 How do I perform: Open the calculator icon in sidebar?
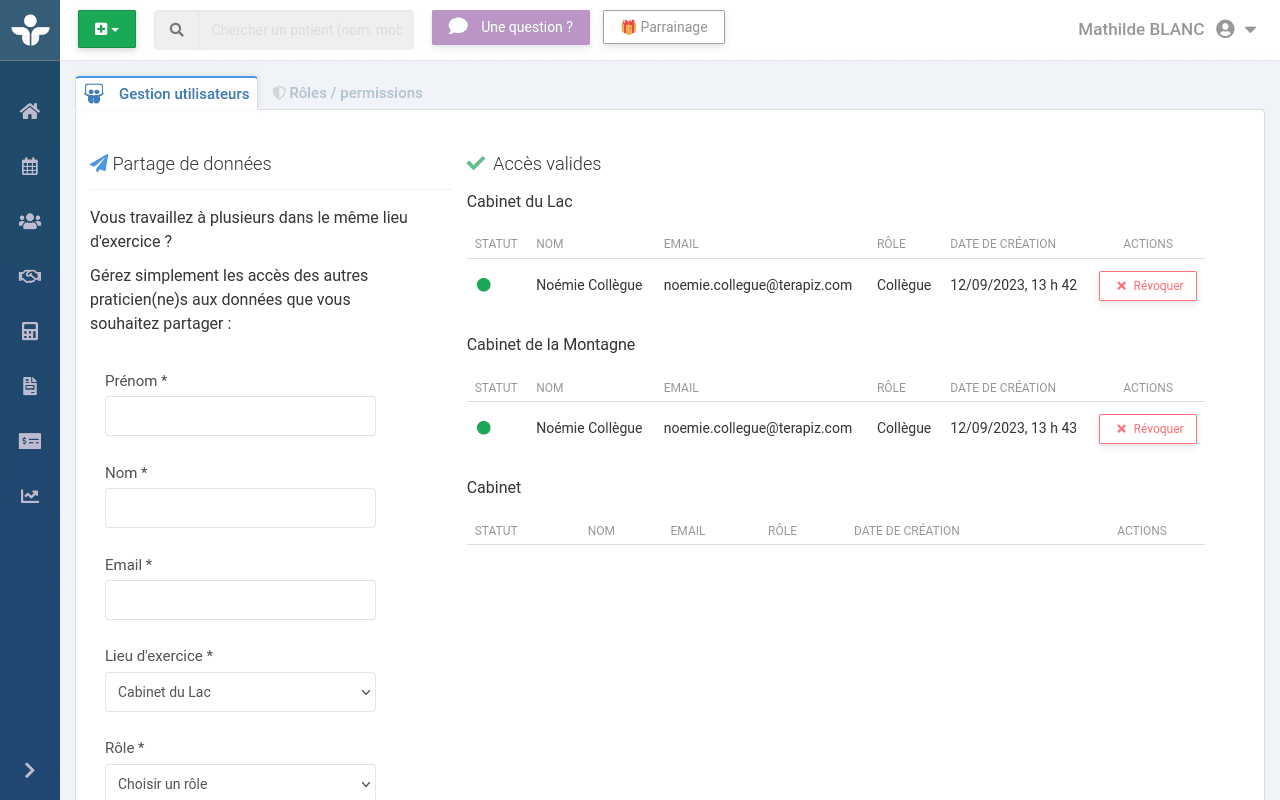pyautogui.click(x=30, y=331)
